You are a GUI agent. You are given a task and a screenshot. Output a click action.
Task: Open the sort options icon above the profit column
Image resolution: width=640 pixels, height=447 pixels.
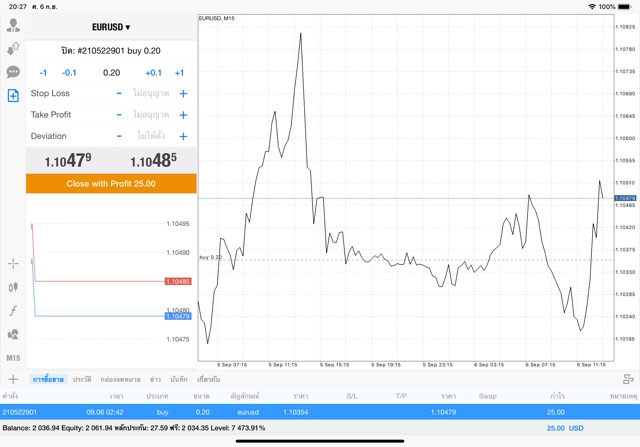point(628,379)
